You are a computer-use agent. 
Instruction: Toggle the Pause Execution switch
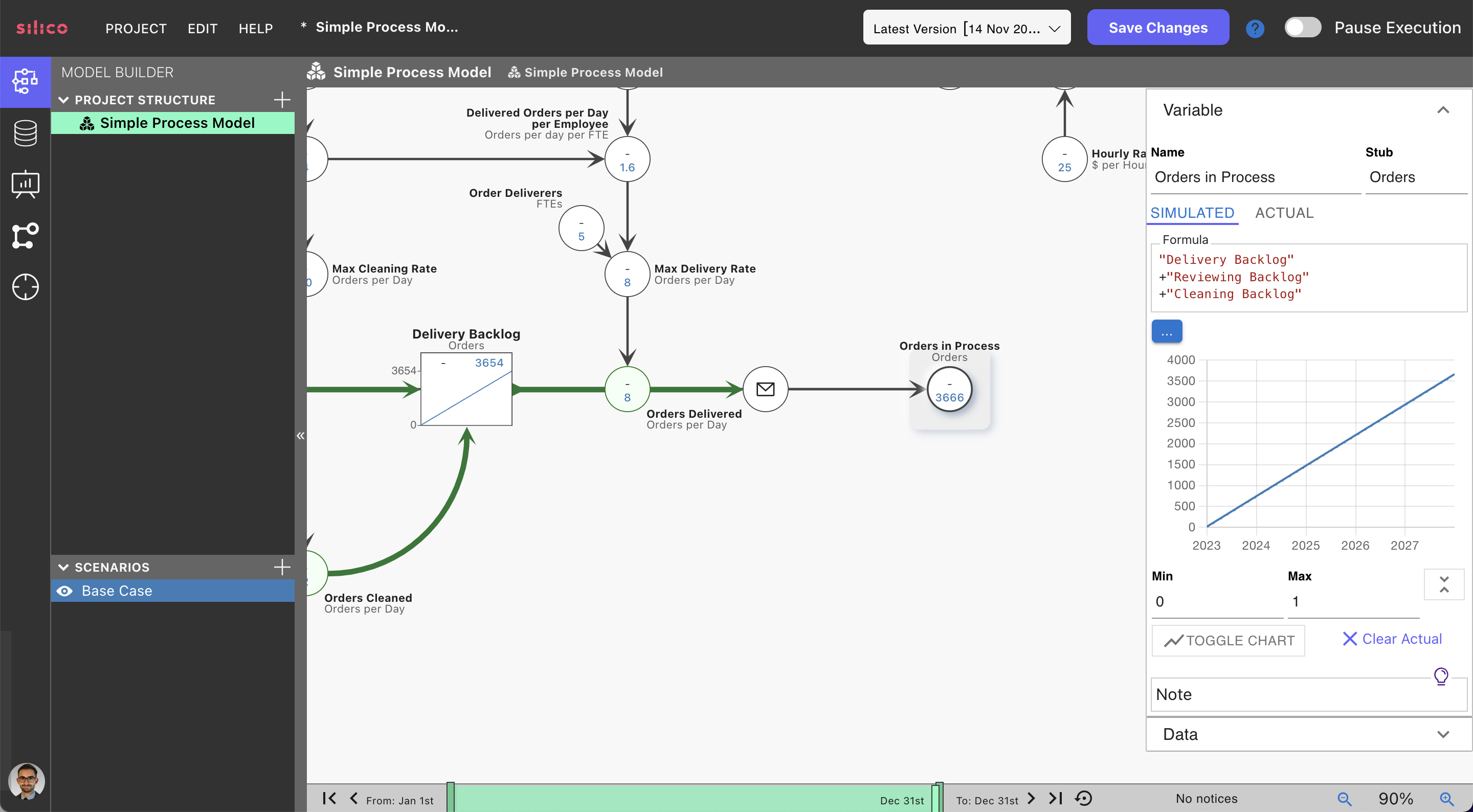pos(1302,28)
